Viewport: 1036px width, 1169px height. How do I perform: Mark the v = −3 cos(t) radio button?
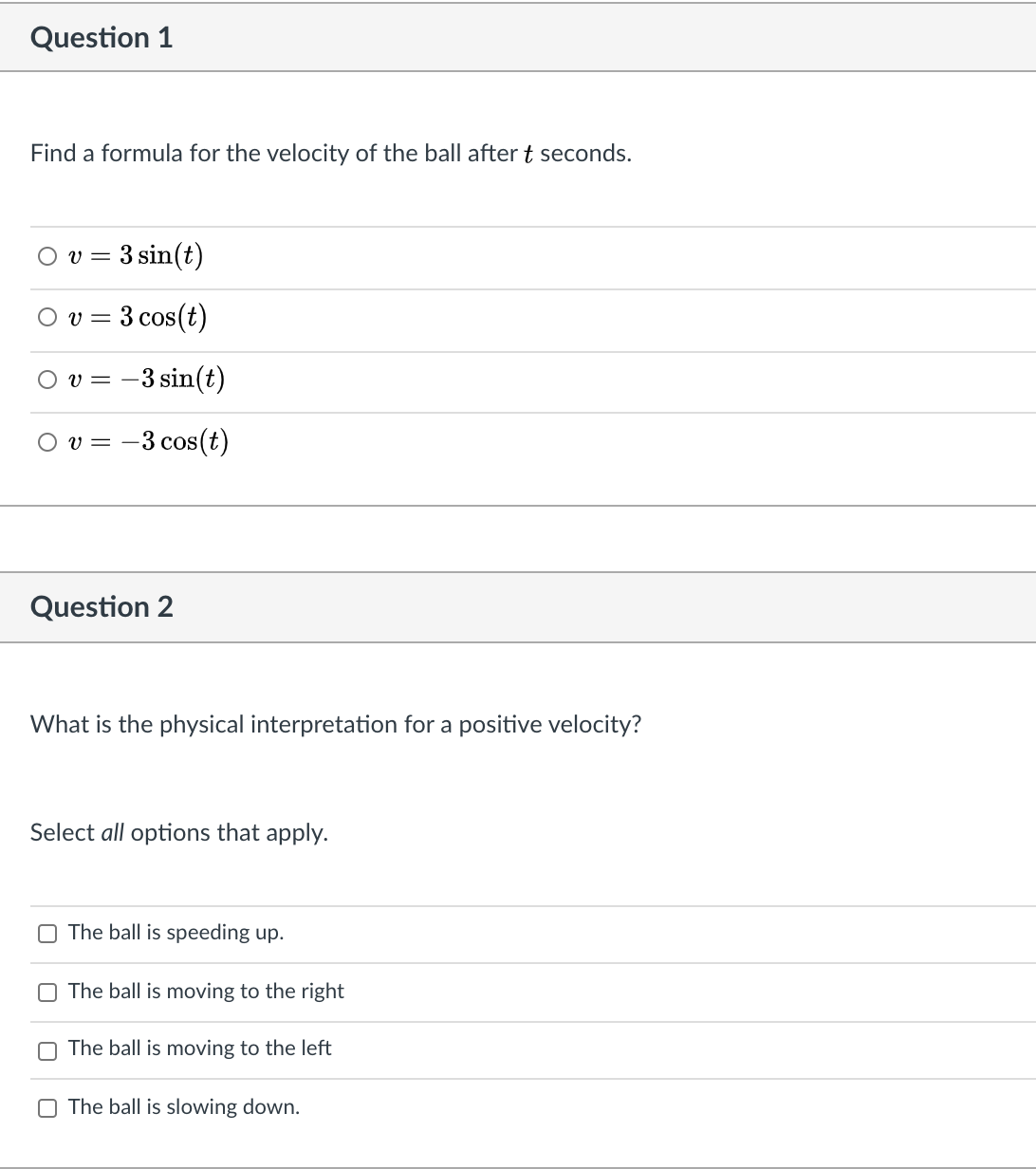47,443
